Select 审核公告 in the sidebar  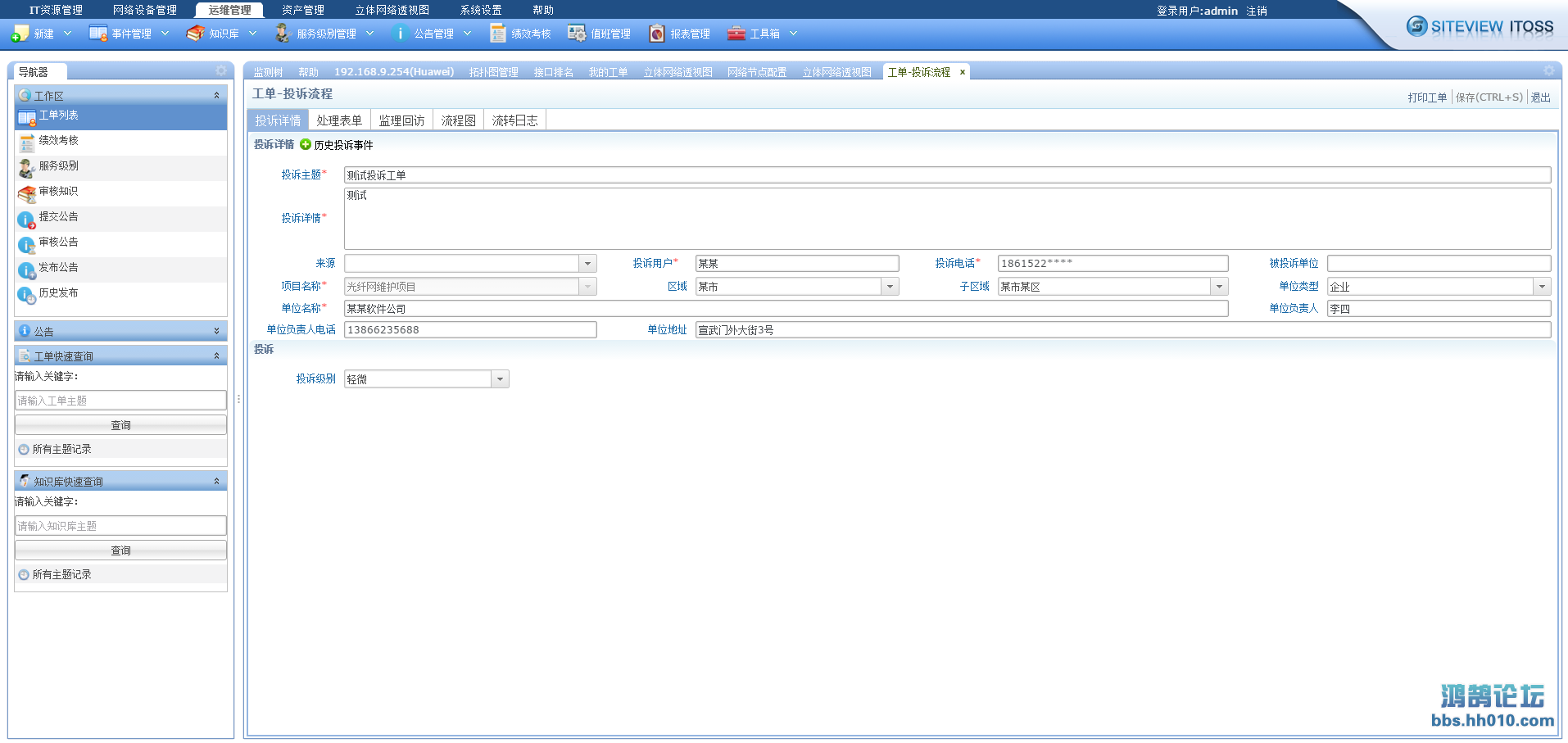tap(120, 244)
